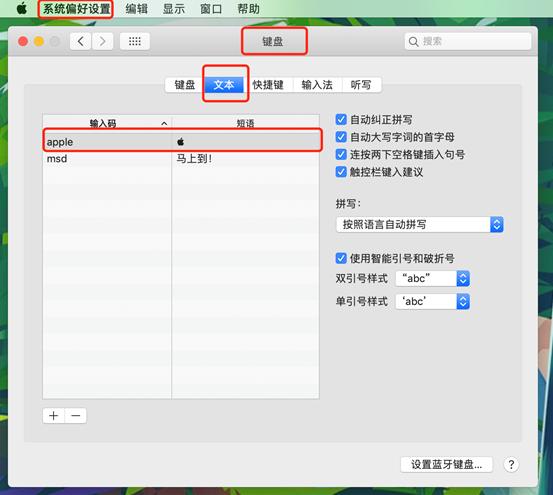Toggle 自动大写字词的首字母 checkbox
Screen dimensions: 553x495
coord(341,137)
